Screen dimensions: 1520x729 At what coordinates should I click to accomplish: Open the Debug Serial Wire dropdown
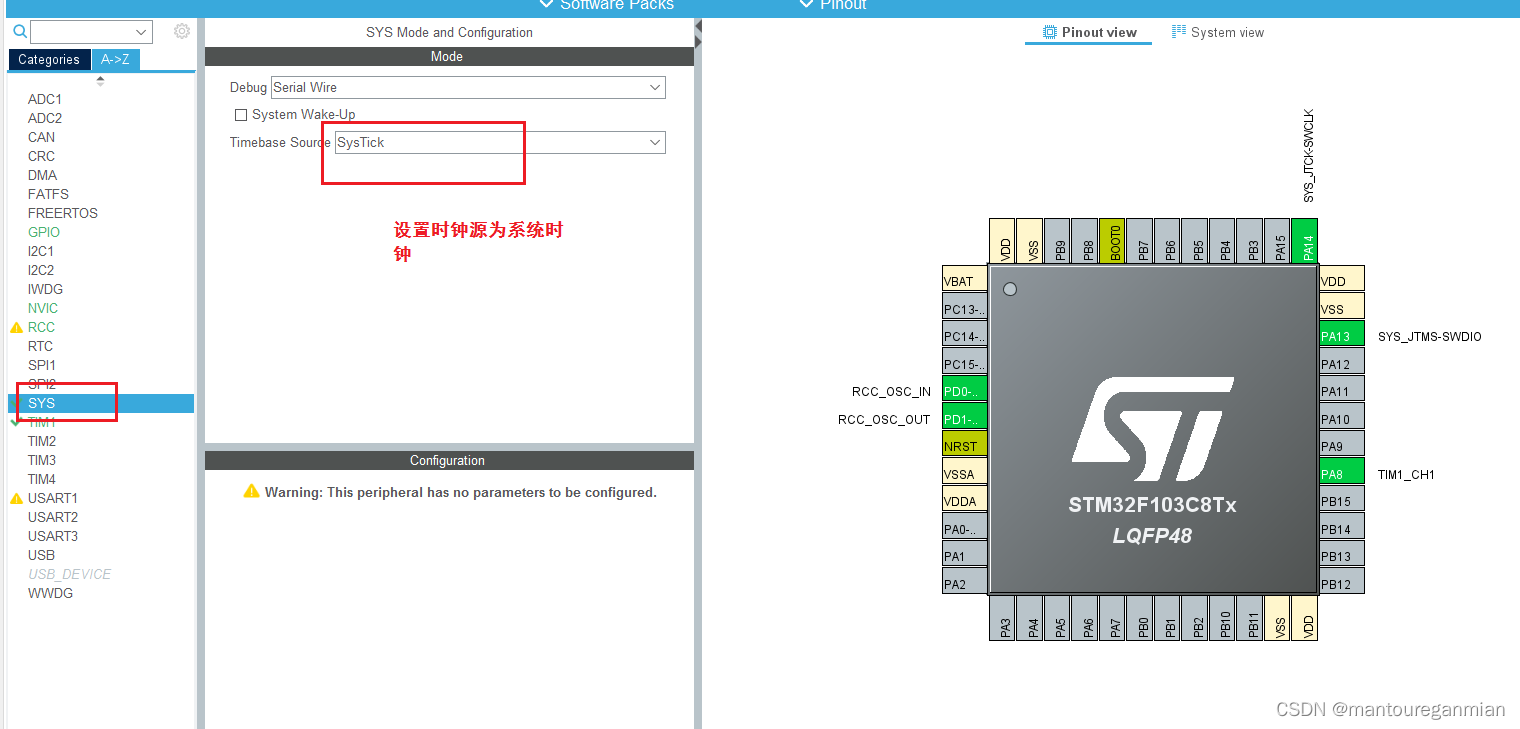point(468,87)
